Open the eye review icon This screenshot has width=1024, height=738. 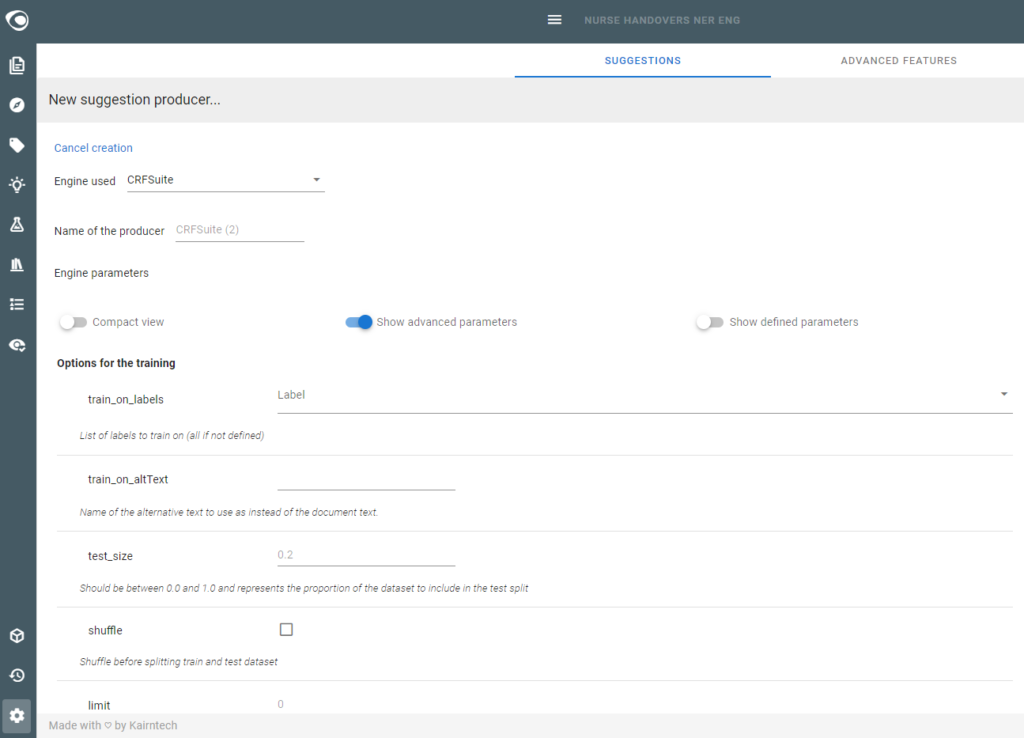point(17,345)
